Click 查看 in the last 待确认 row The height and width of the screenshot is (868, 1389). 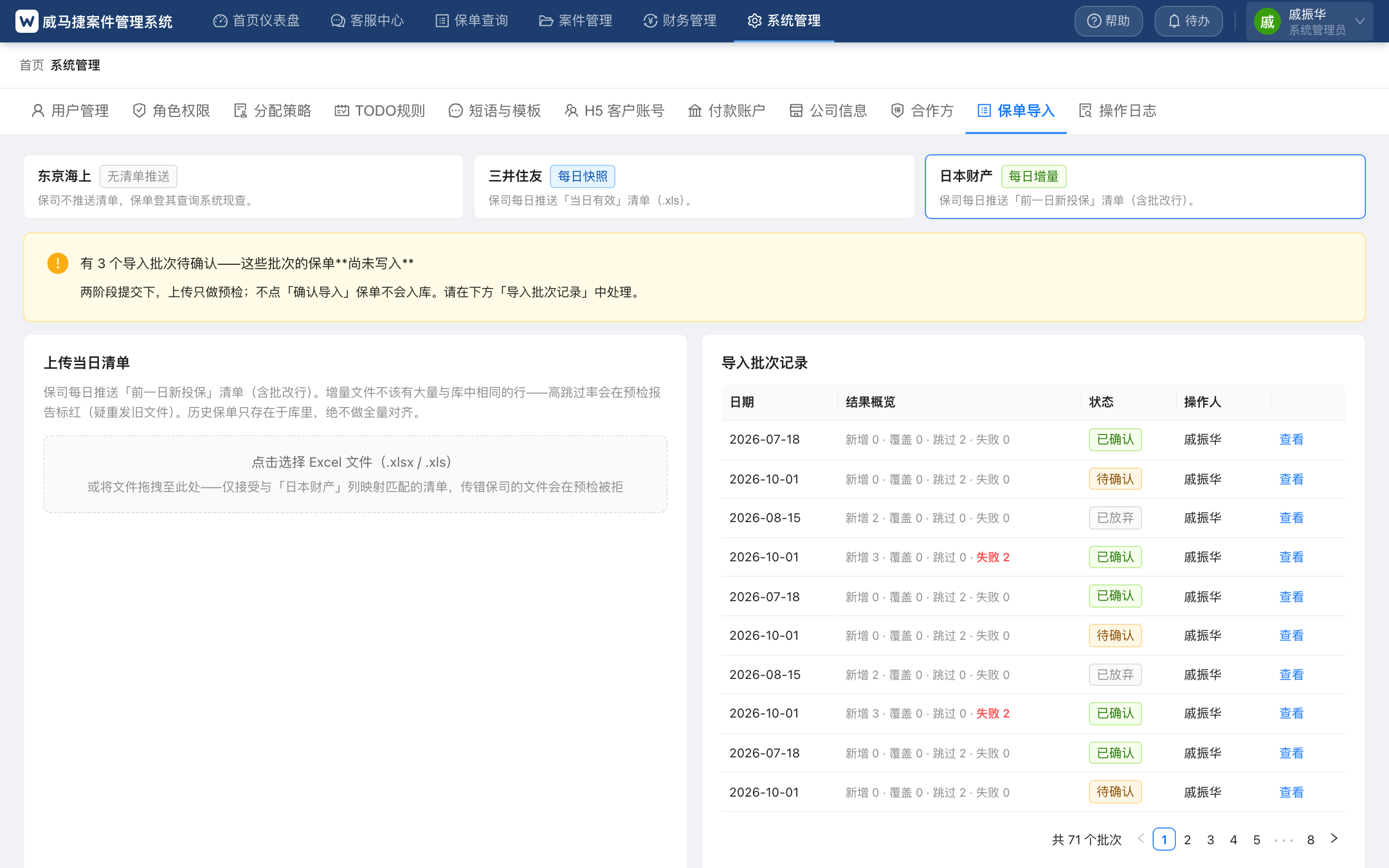(1291, 792)
